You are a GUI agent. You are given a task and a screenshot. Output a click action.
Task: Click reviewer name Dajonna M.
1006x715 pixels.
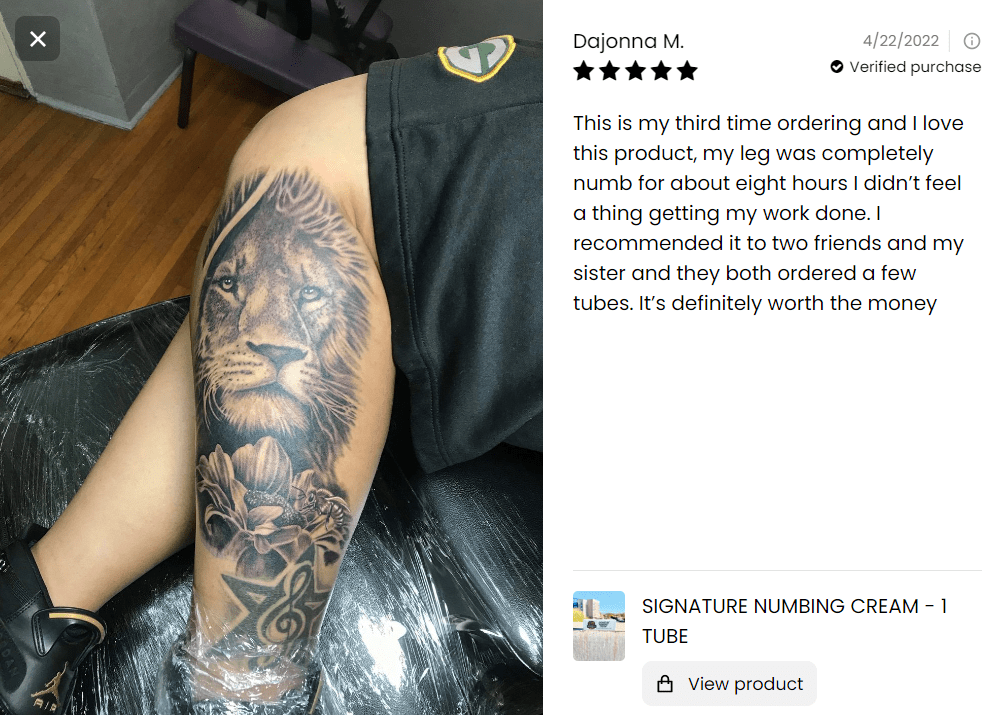(628, 41)
